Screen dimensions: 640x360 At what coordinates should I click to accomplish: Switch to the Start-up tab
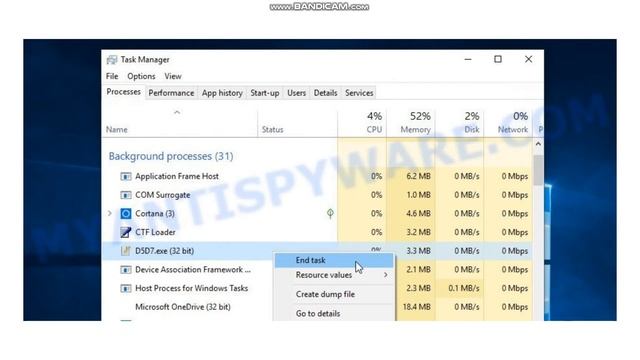[265, 93]
